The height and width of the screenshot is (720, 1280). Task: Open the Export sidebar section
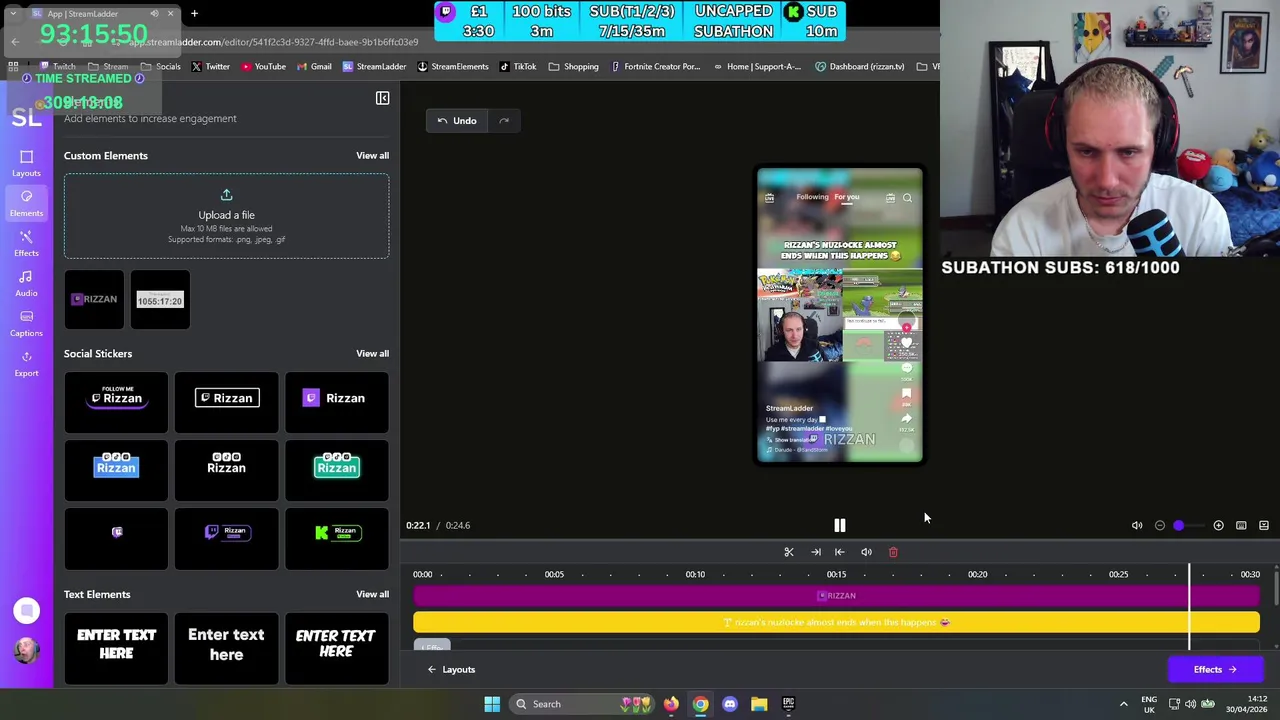(26, 363)
